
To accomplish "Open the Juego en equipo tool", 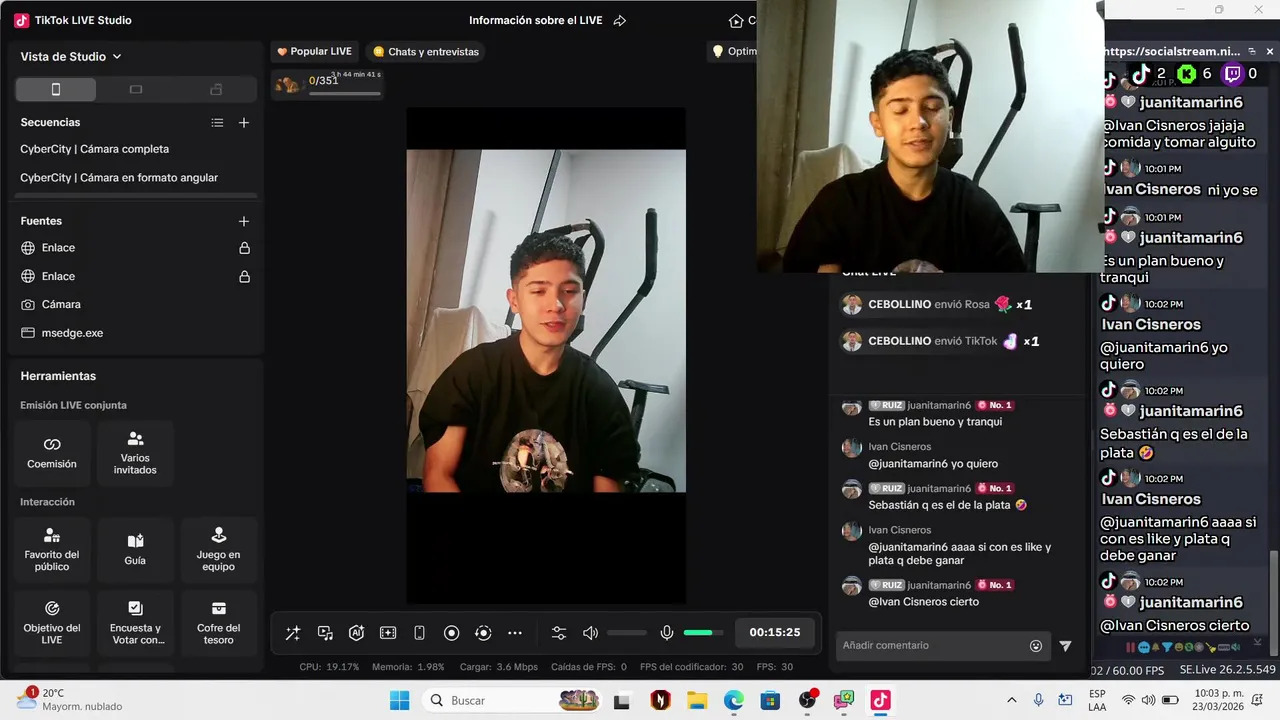I will [x=218, y=549].
